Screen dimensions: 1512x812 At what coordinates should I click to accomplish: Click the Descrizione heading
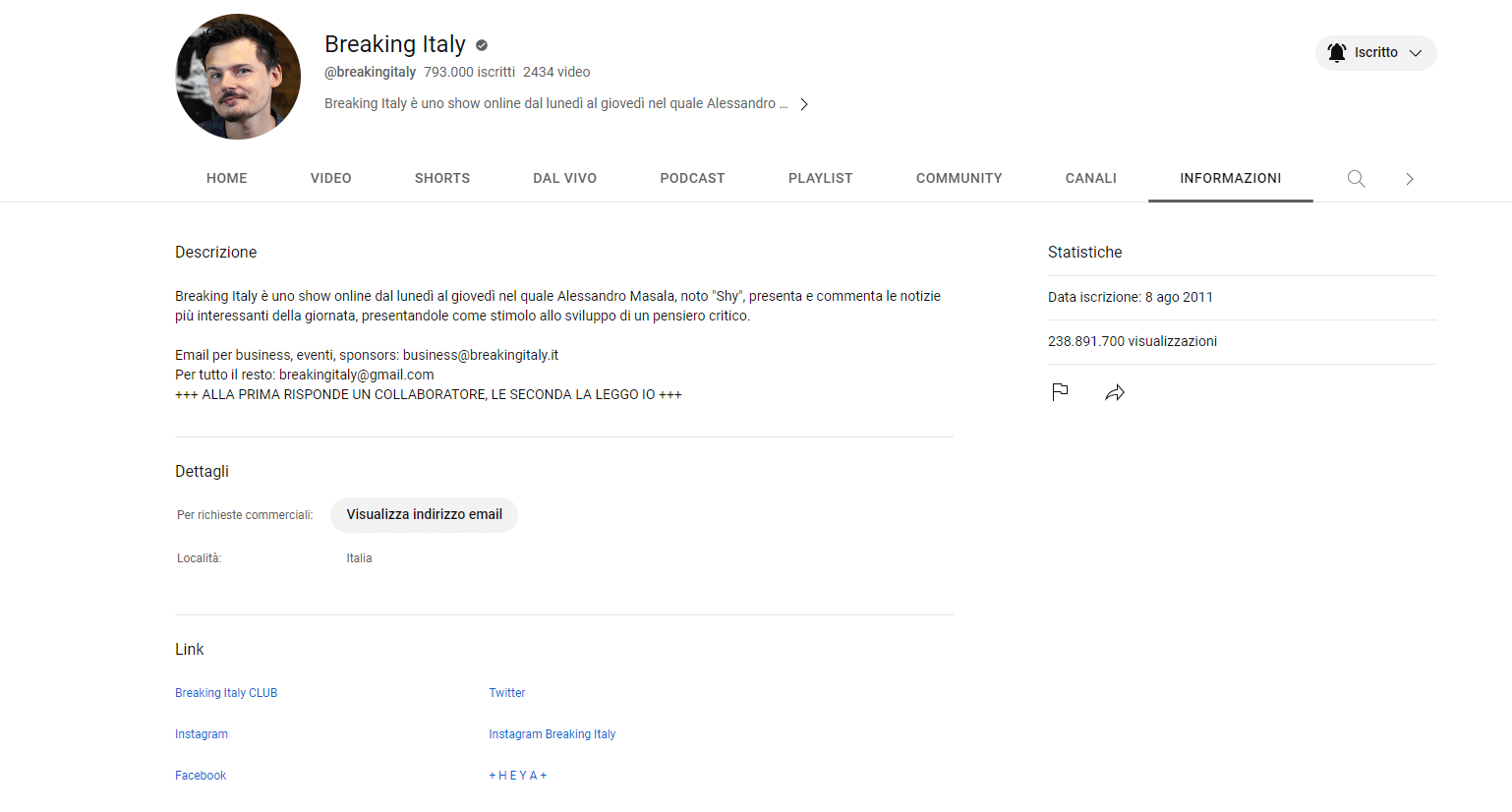point(216,253)
